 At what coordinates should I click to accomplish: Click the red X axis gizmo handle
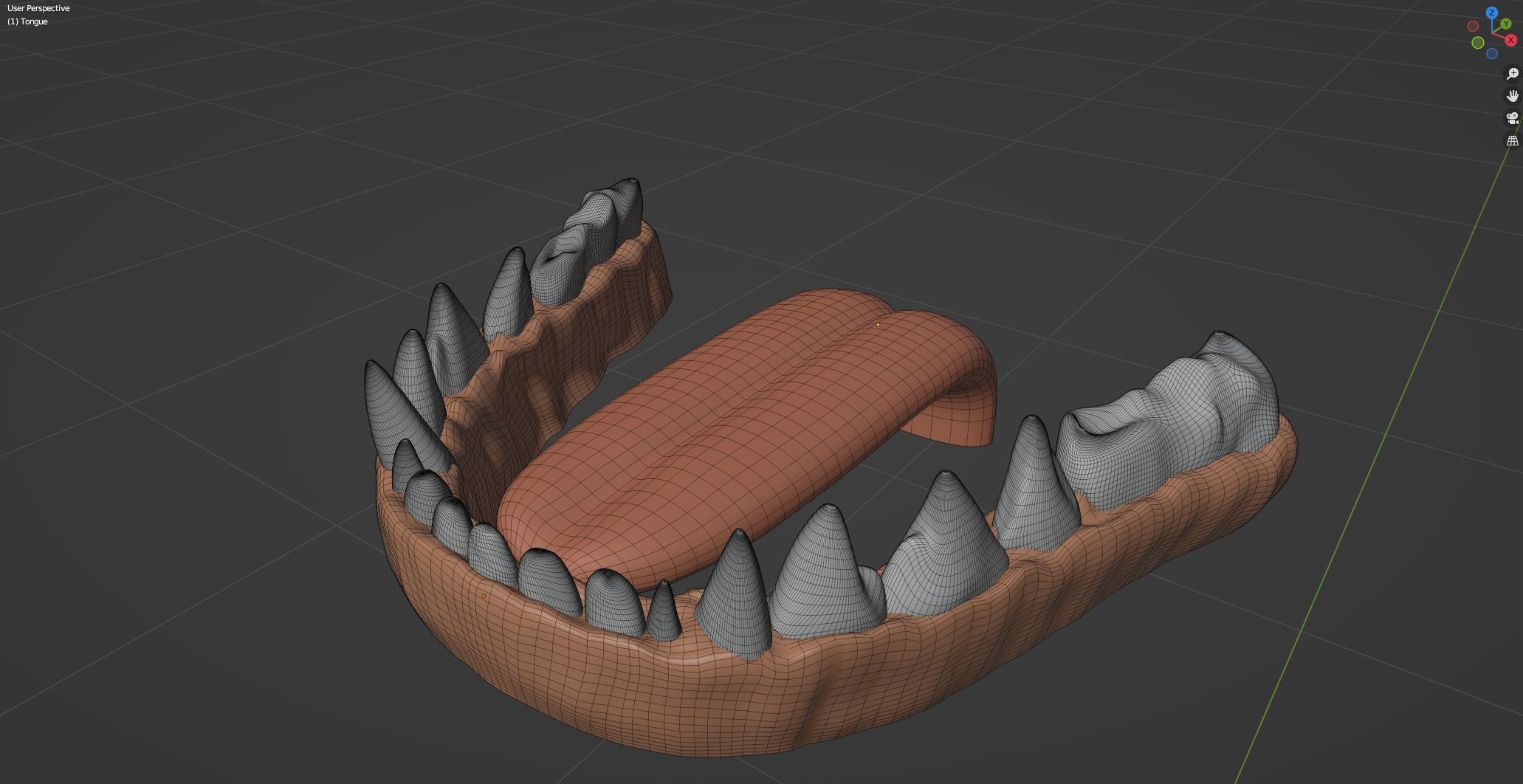pyautogui.click(x=1510, y=41)
